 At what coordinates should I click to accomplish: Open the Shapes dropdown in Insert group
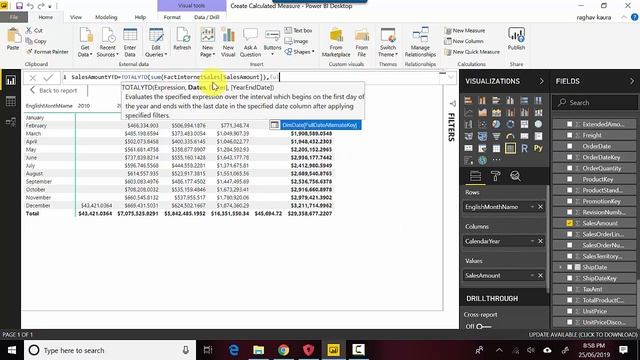[300, 52]
